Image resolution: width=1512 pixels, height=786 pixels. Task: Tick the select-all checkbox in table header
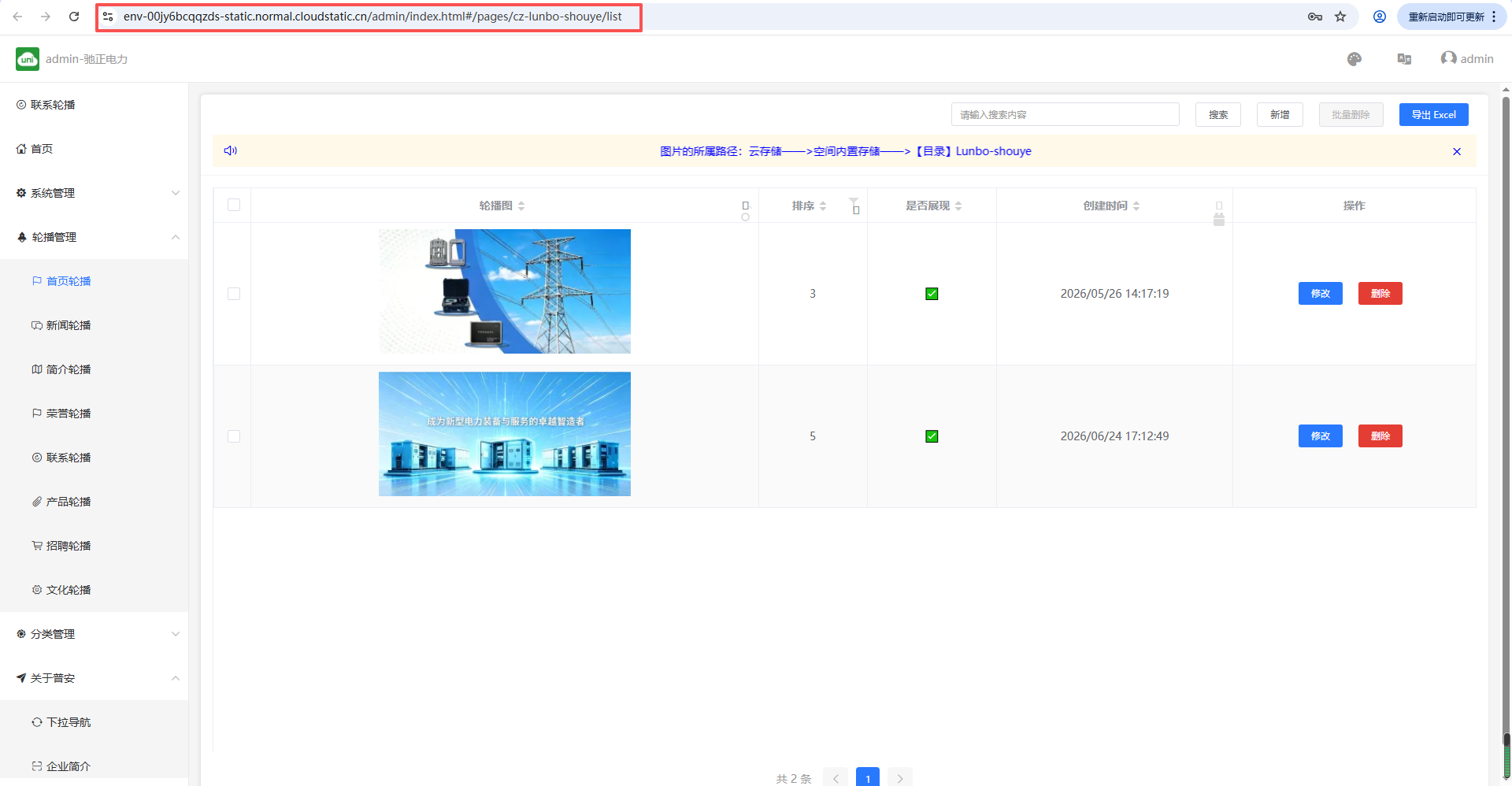point(234,205)
